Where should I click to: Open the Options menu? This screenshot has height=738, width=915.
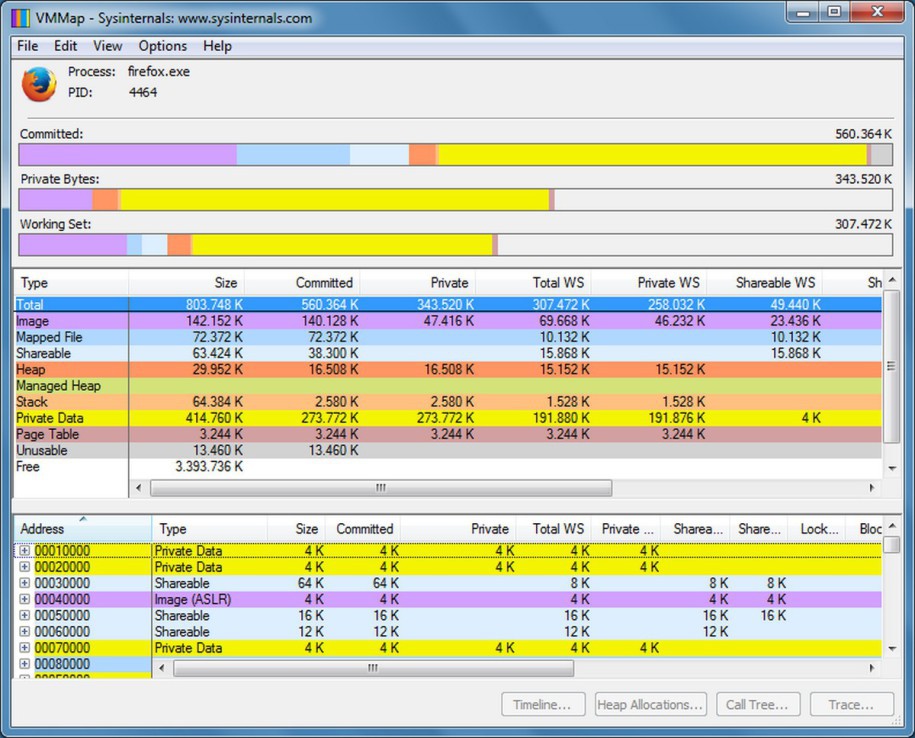pos(162,46)
